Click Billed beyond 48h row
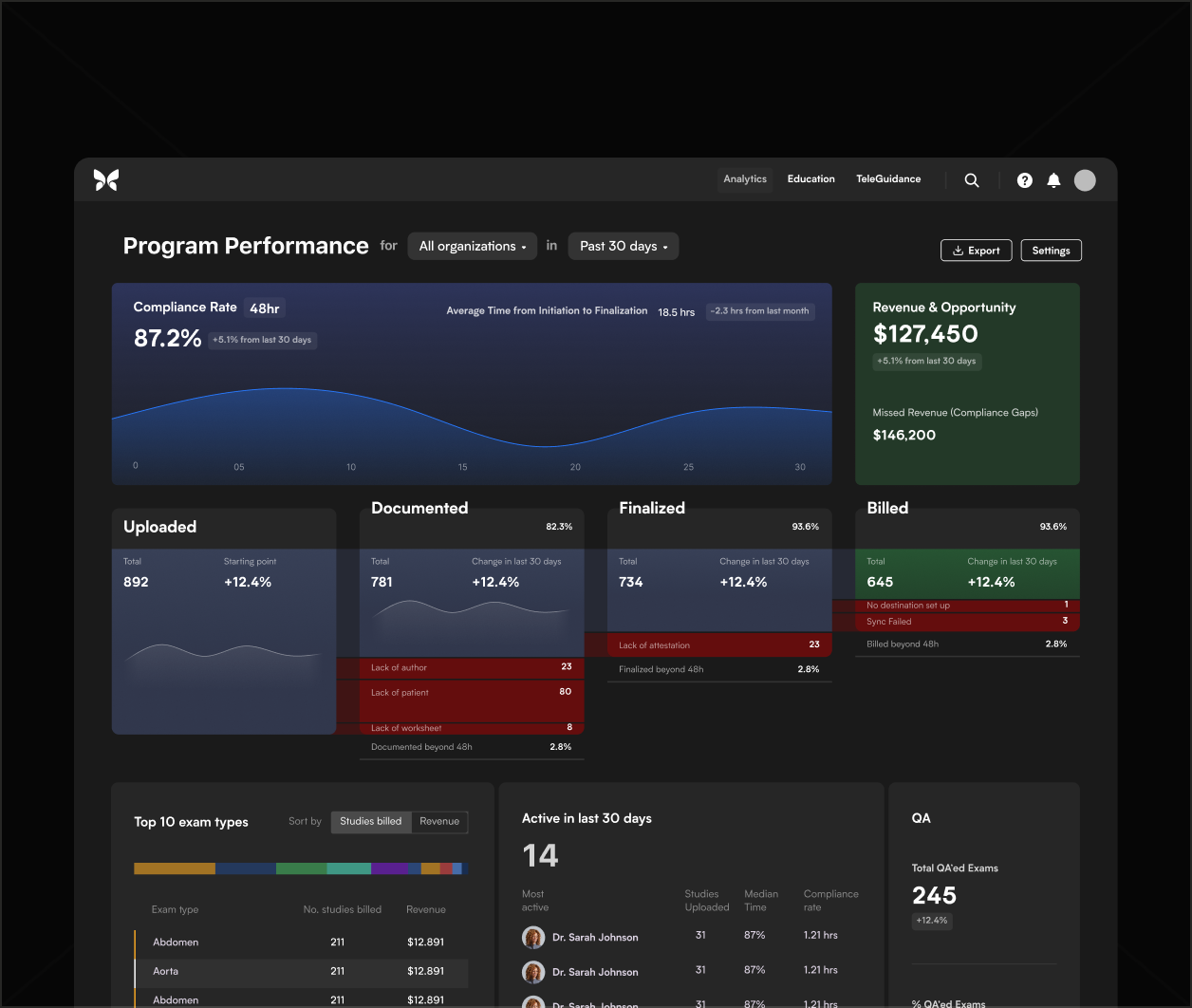This screenshot has height=1008, width=1192. (967, 644)
